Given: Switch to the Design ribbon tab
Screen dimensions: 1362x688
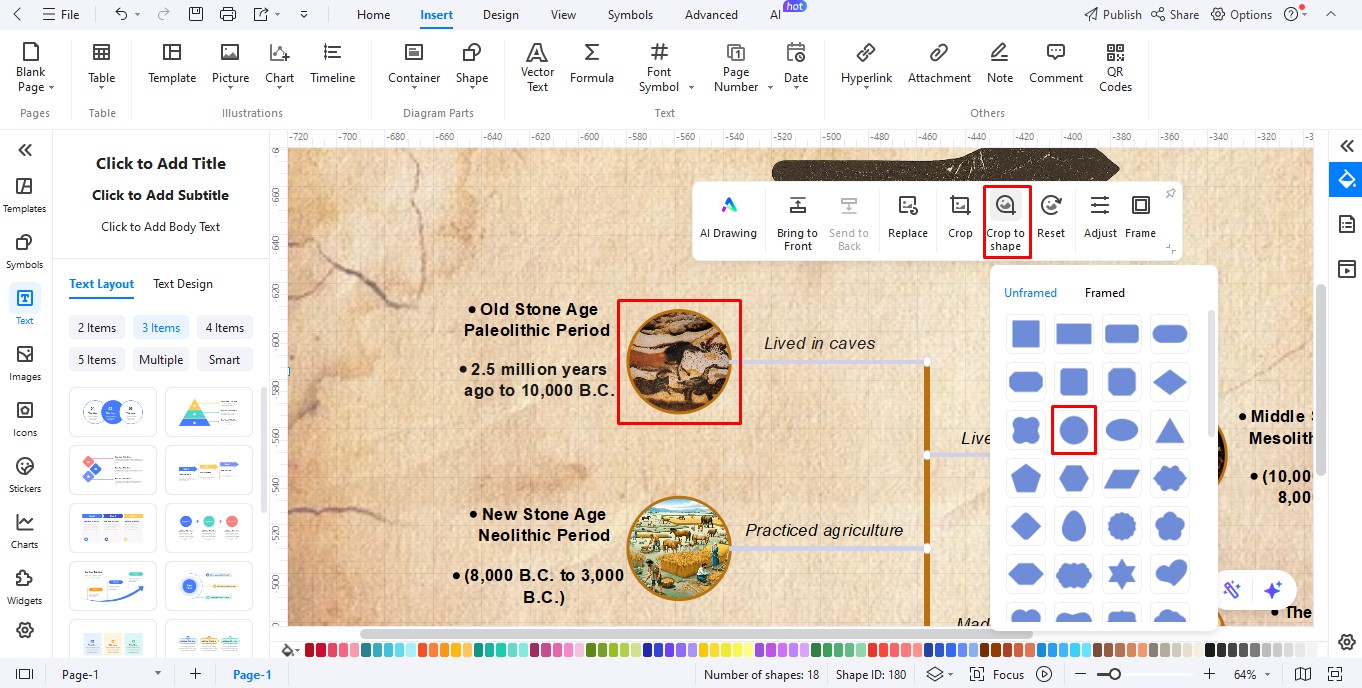Looking at the screenshot, I should pos(500,14).
